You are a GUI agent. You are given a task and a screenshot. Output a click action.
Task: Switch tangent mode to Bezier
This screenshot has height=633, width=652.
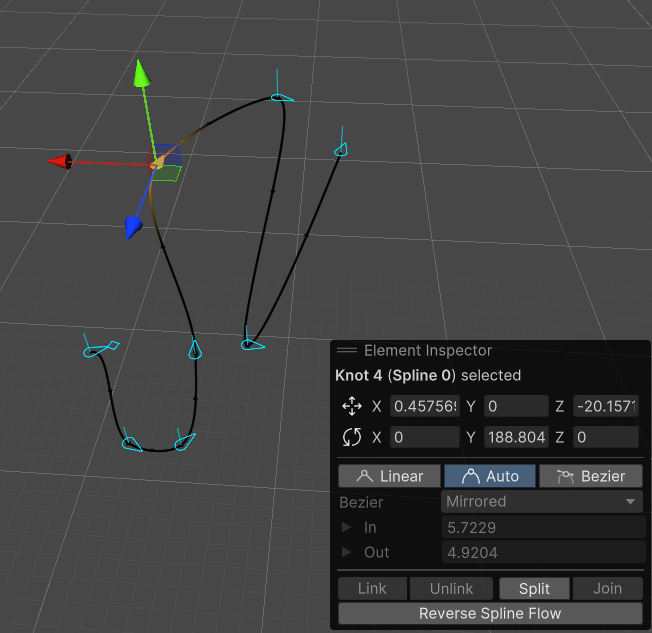(590, 476)
